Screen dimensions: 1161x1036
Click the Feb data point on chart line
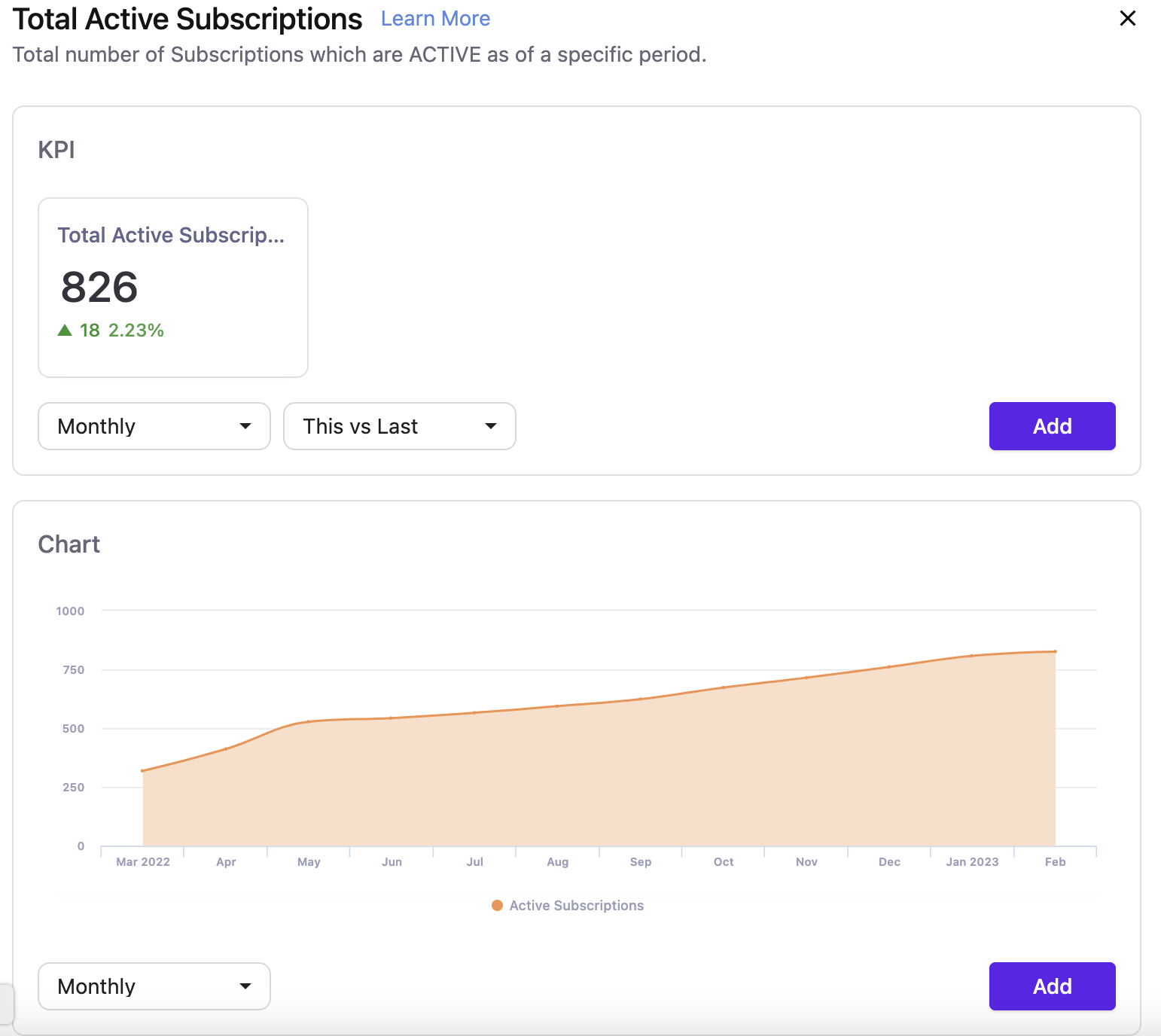(x=1055, y=651)
